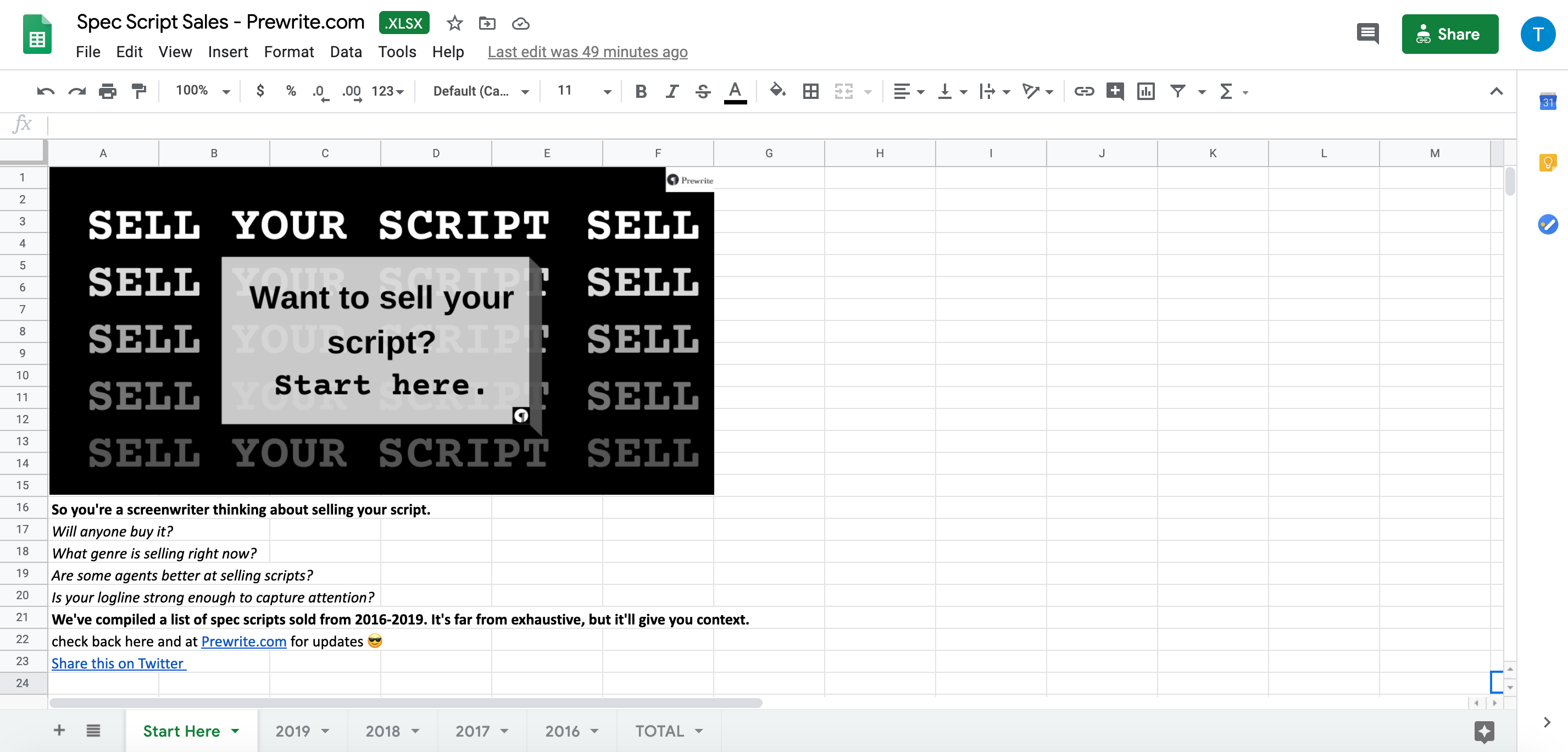Click the Fill color bucket icon

pyautogui.click(x=779, y=91)
